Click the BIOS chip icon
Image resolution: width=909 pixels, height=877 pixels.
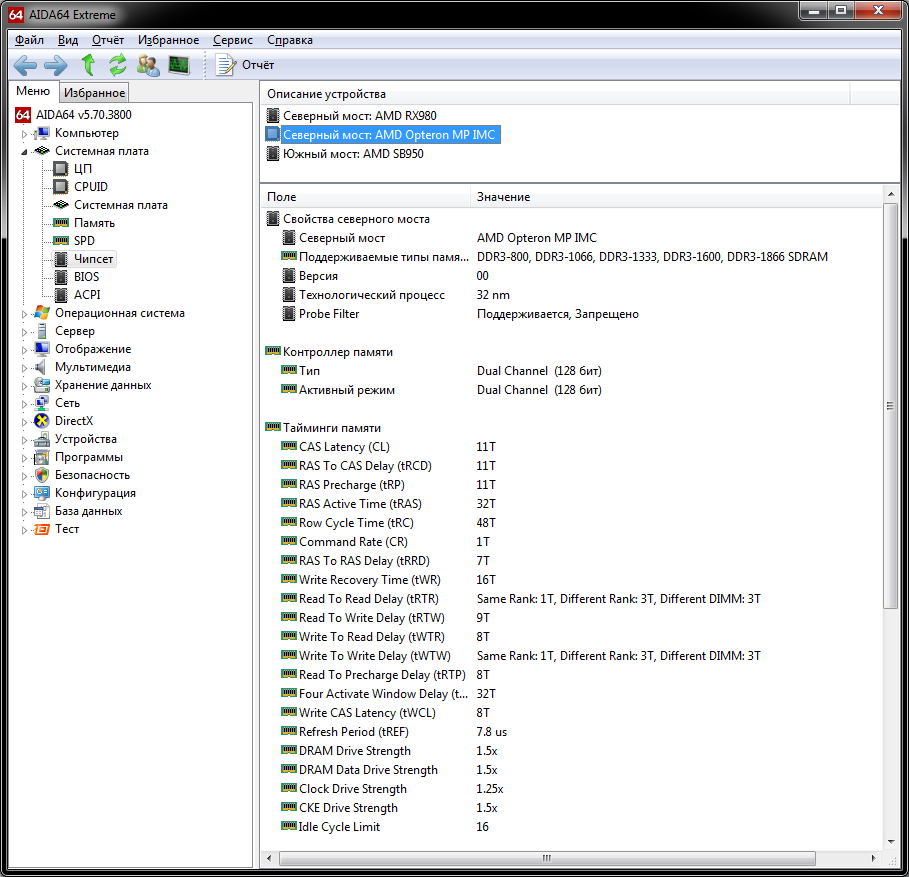tap(61, 276)
